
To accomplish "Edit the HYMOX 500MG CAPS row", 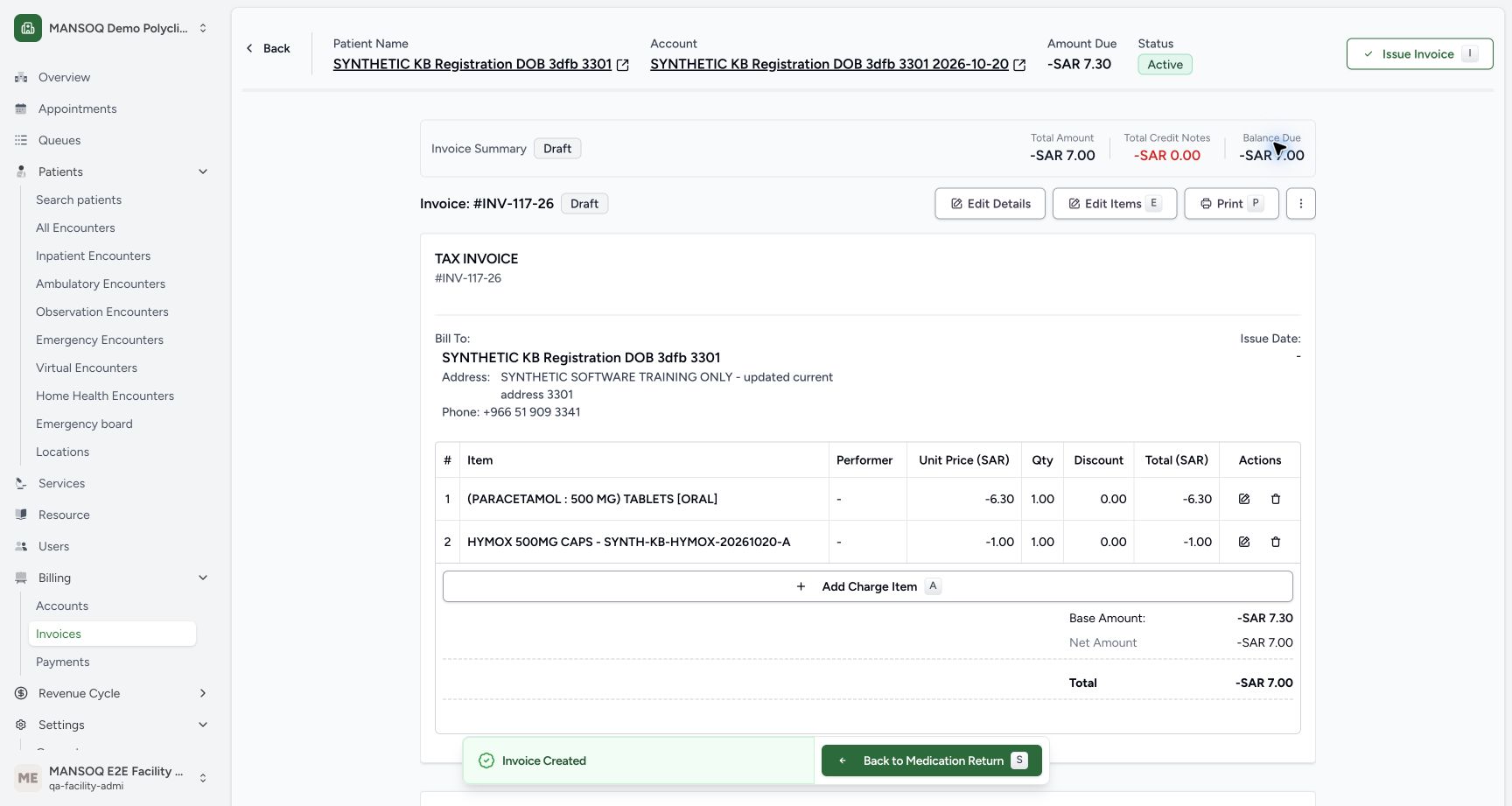I will [1244, 542].
